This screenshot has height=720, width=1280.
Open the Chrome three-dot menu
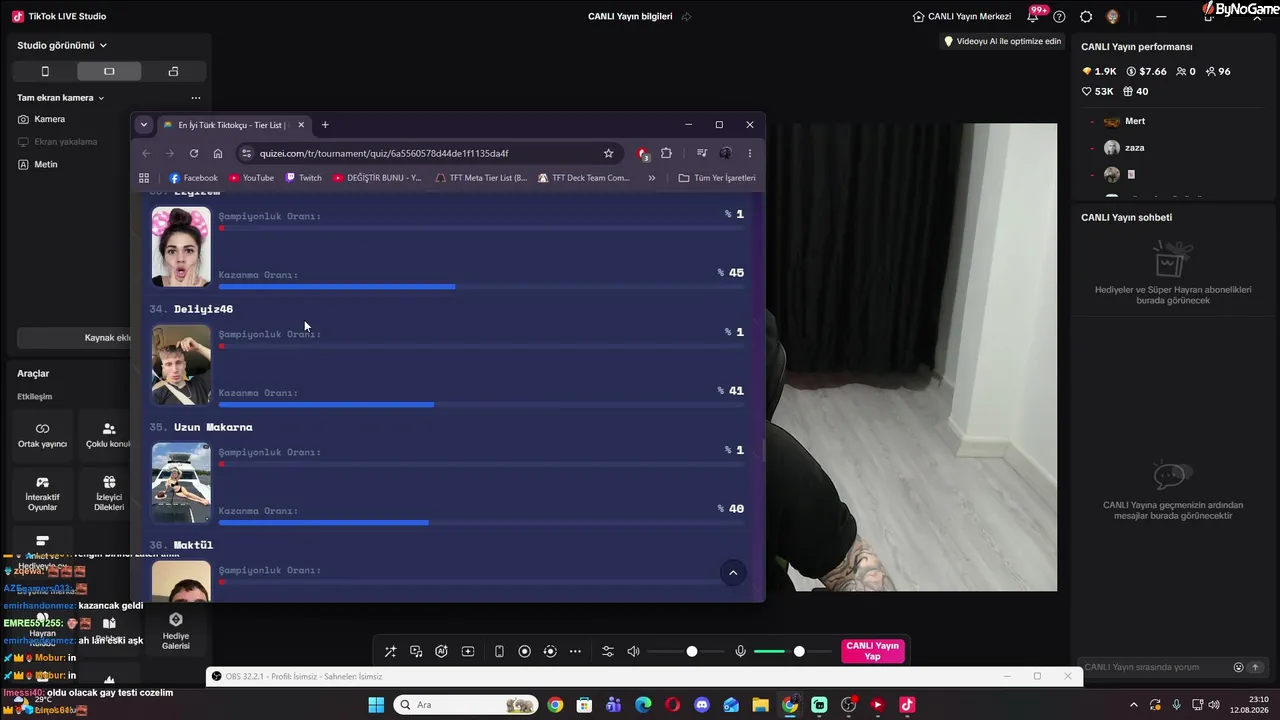(x=750, y=153)
